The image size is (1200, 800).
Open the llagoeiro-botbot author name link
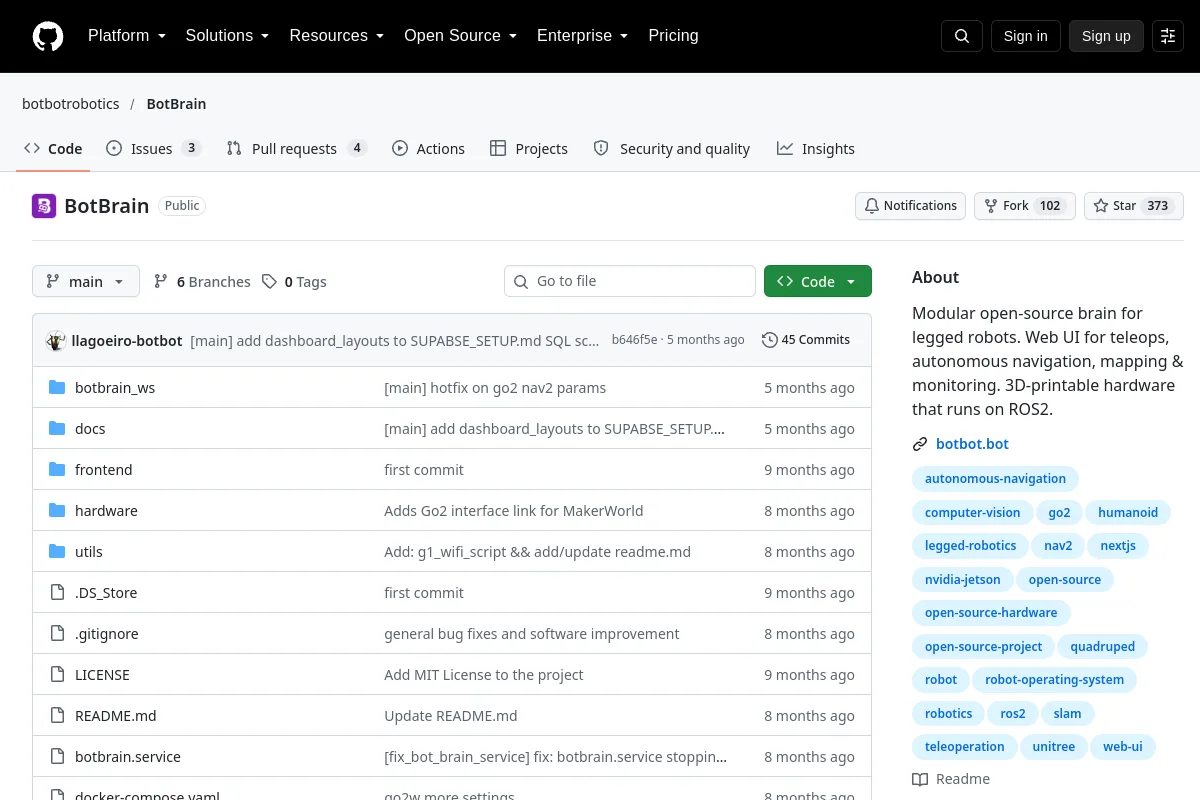127,341
